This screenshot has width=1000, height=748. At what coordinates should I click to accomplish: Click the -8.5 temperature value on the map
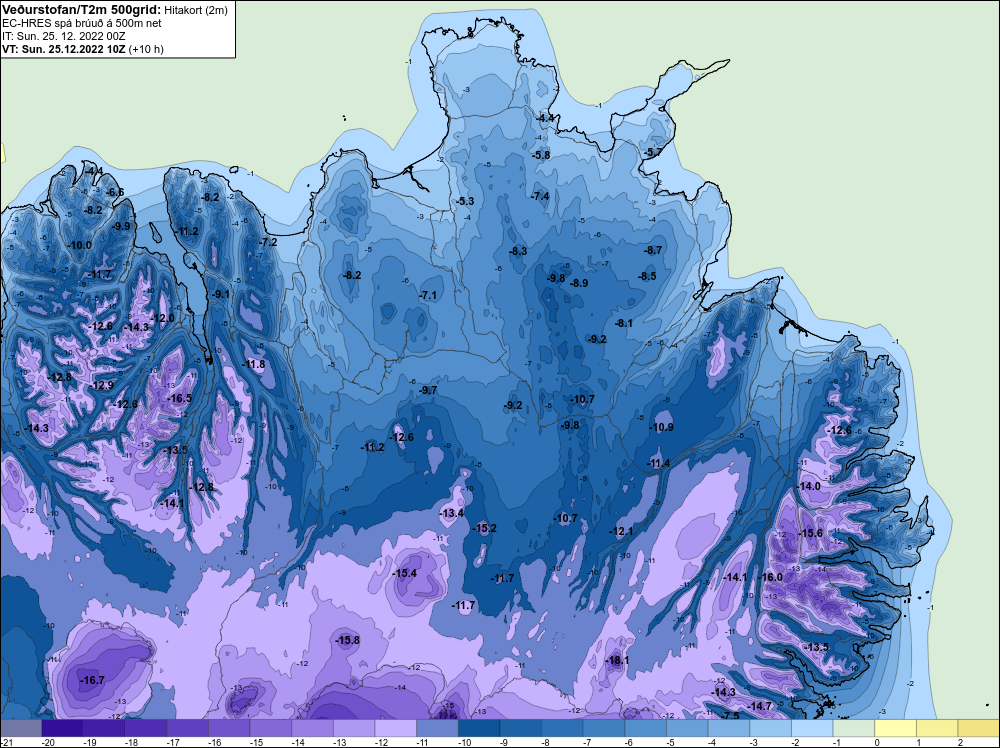[647, 276]
